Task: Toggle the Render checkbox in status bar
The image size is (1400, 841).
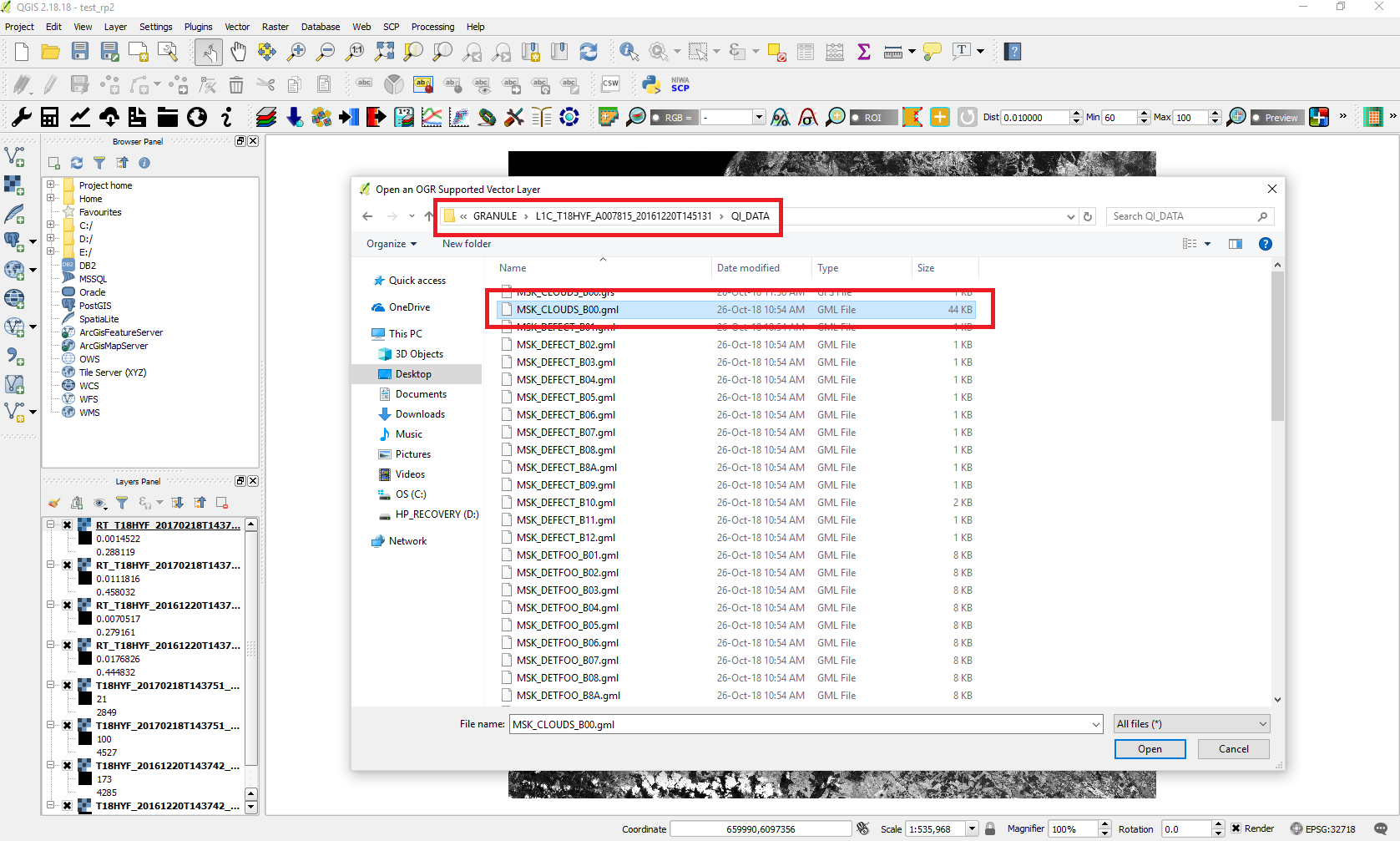Action: coord(1236,828)
